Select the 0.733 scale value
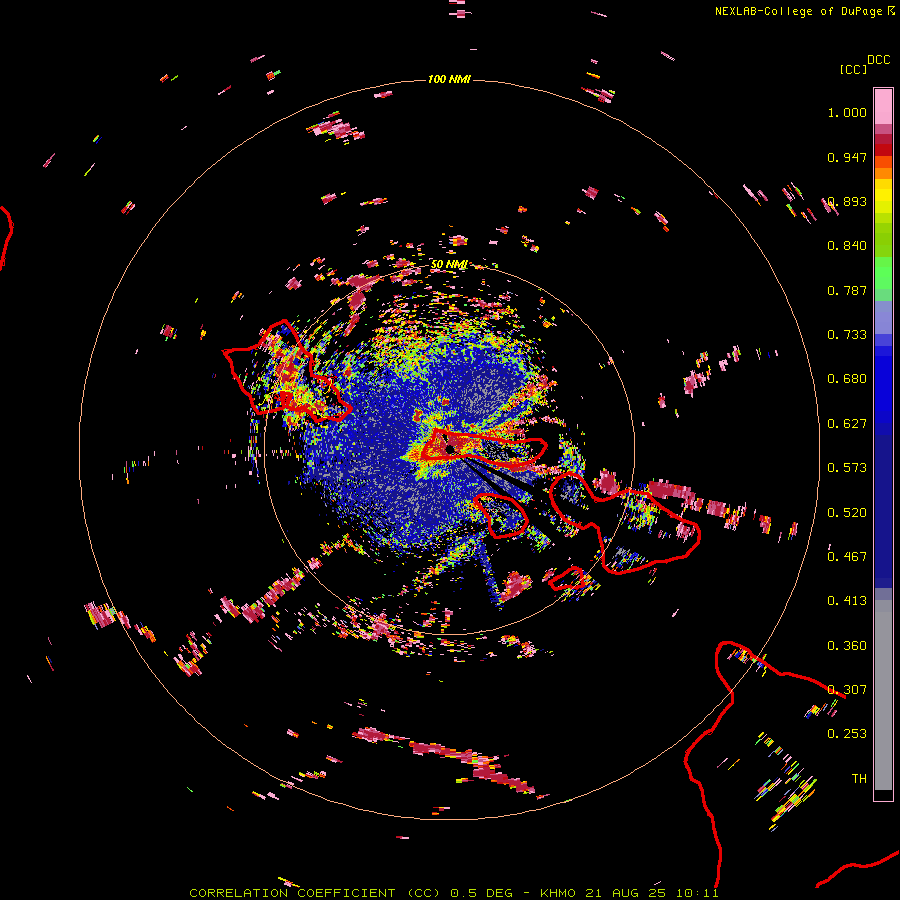This screenshot has width=900, height=900. point(847,335)
